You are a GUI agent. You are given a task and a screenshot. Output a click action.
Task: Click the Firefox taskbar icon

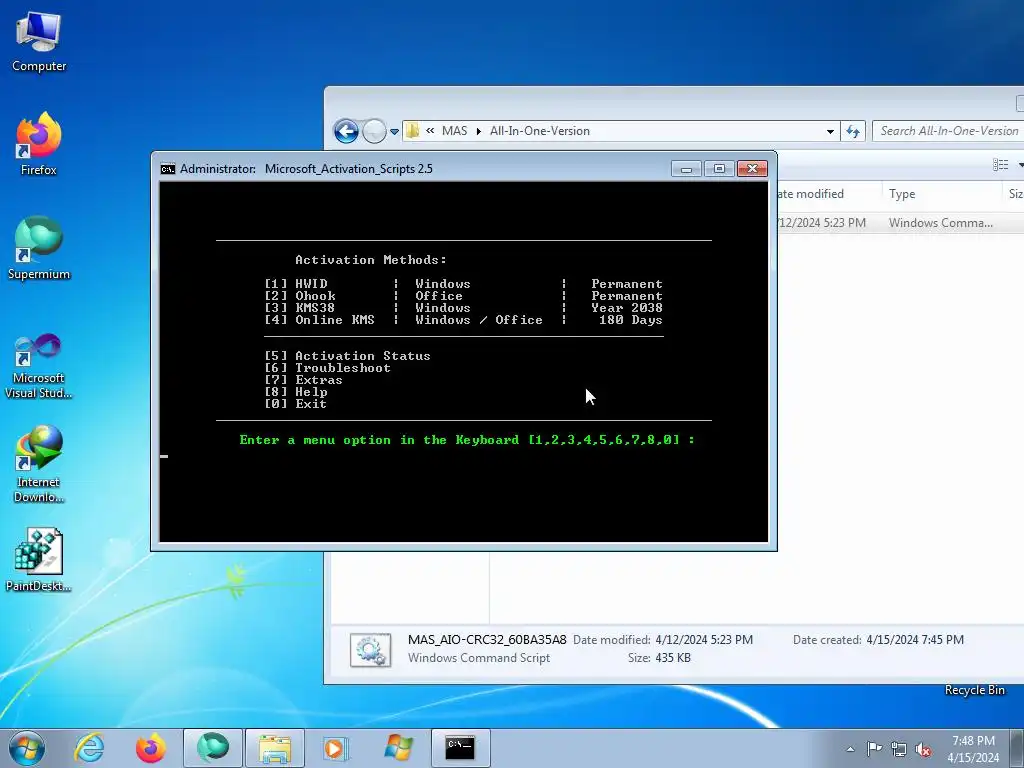[x=150, y=748]
